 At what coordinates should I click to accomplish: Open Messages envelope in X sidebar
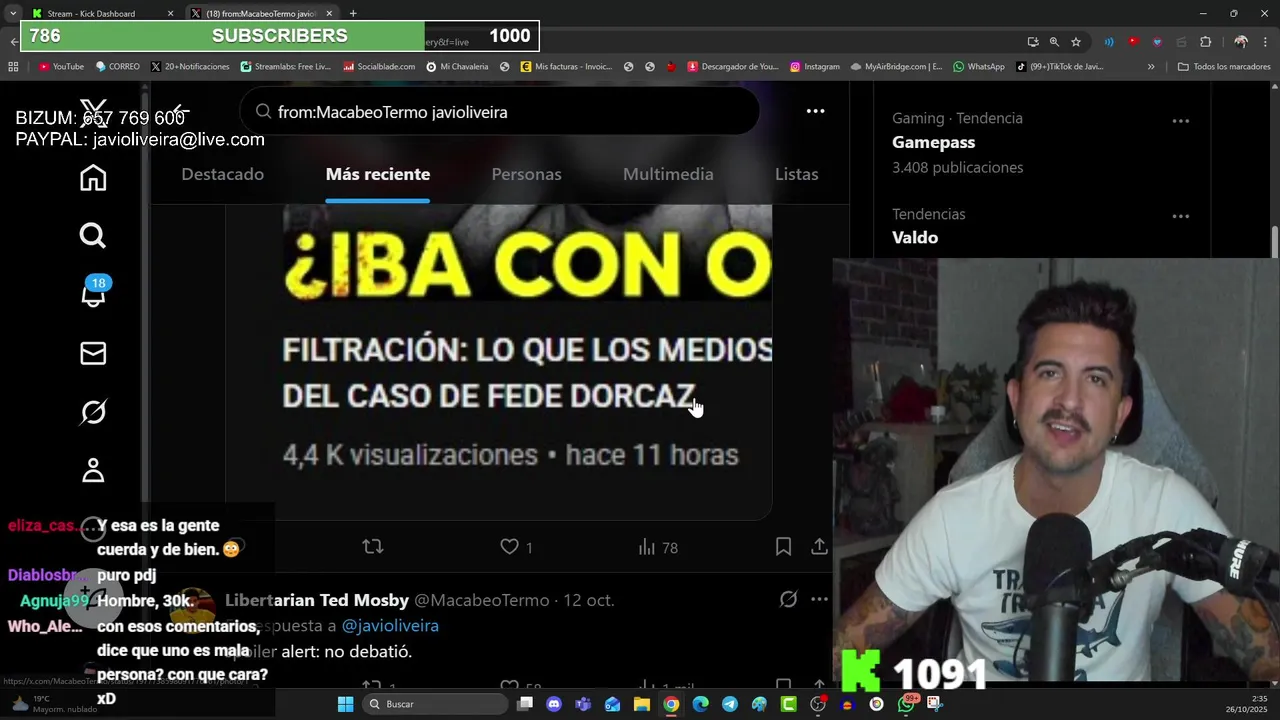tap(93, 353)
